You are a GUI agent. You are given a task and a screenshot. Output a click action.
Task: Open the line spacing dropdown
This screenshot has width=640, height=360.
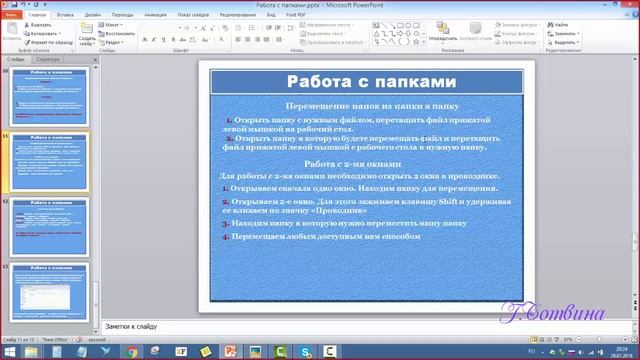tap(291, 28)
